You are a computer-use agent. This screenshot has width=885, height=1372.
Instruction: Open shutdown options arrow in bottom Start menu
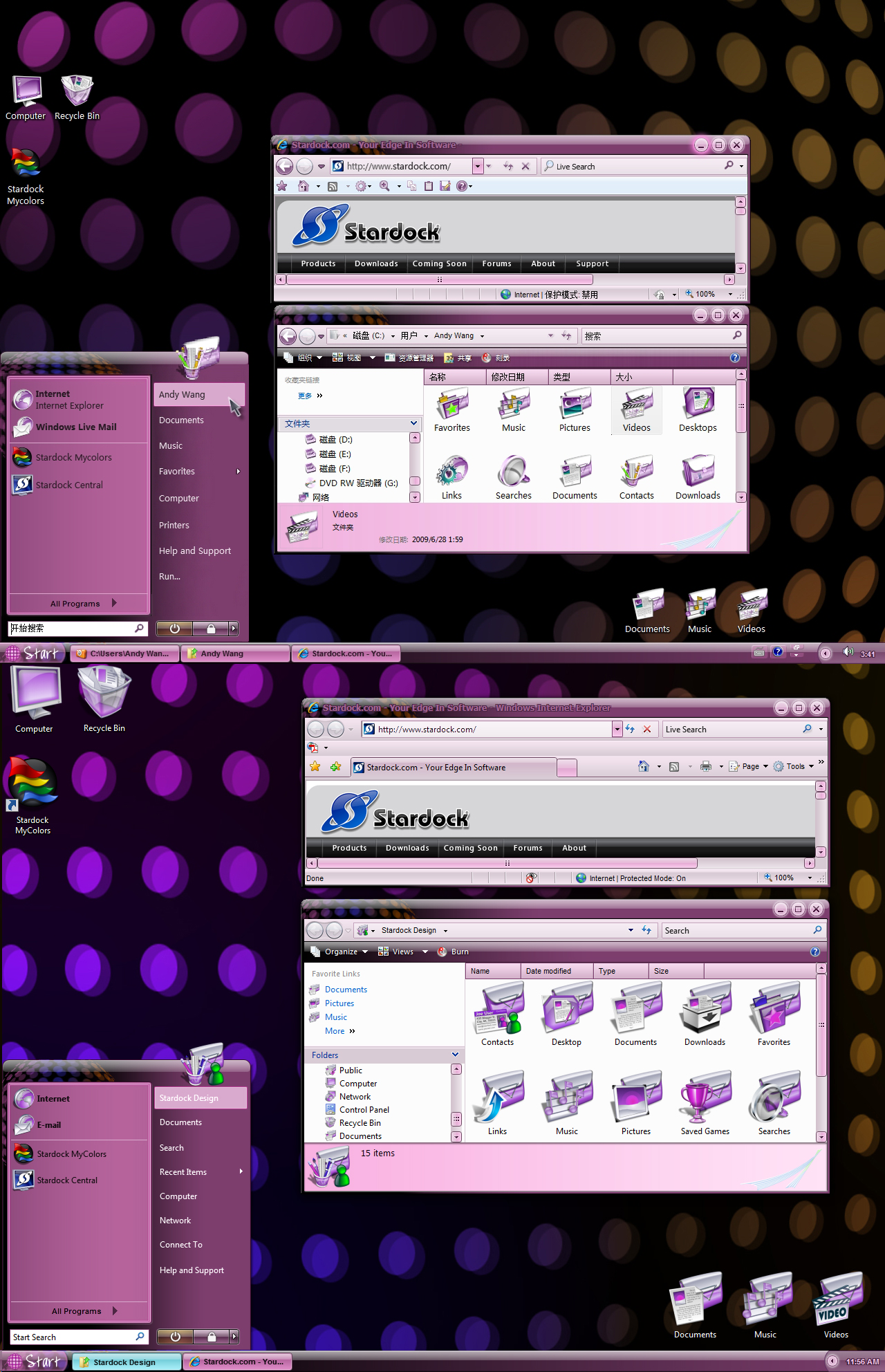(234, 1337)
